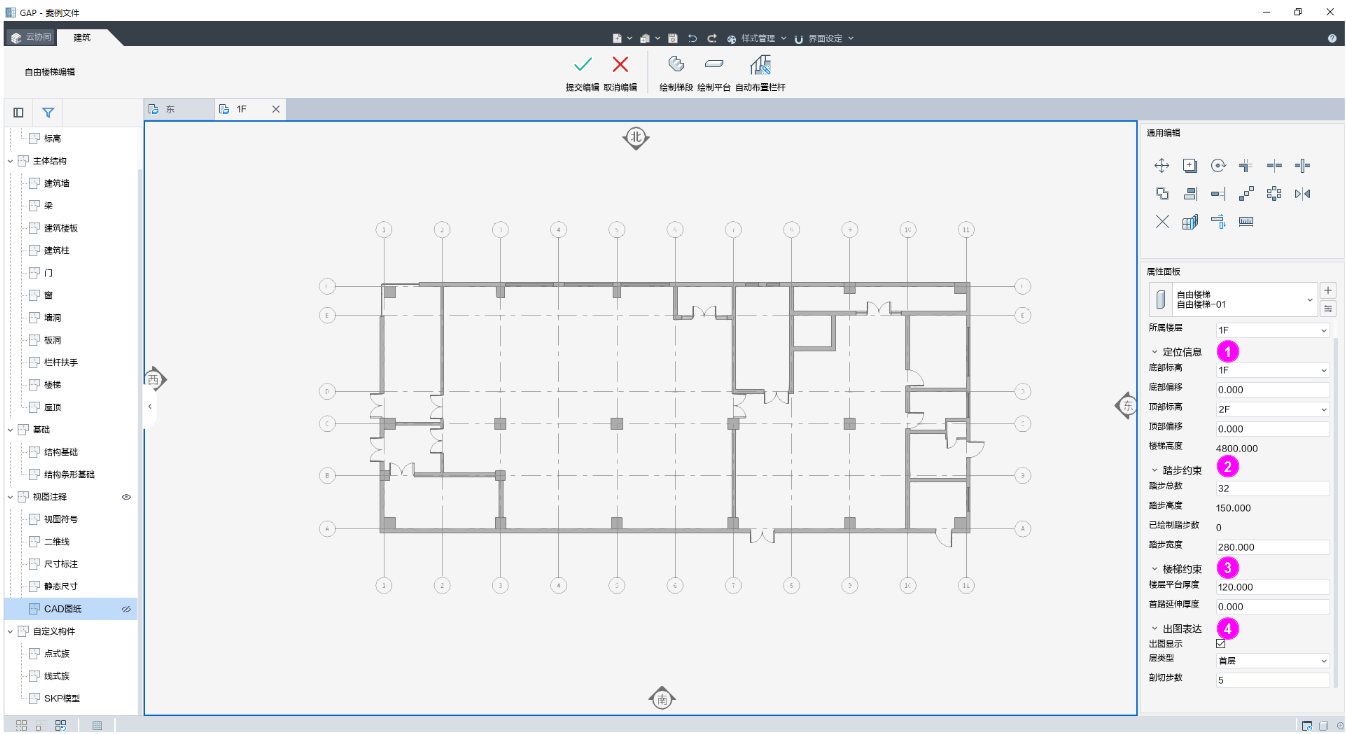The height and width of the screenshot is (734, 1346).
Task: Click the save disk icon
Action: click(673, 38)
